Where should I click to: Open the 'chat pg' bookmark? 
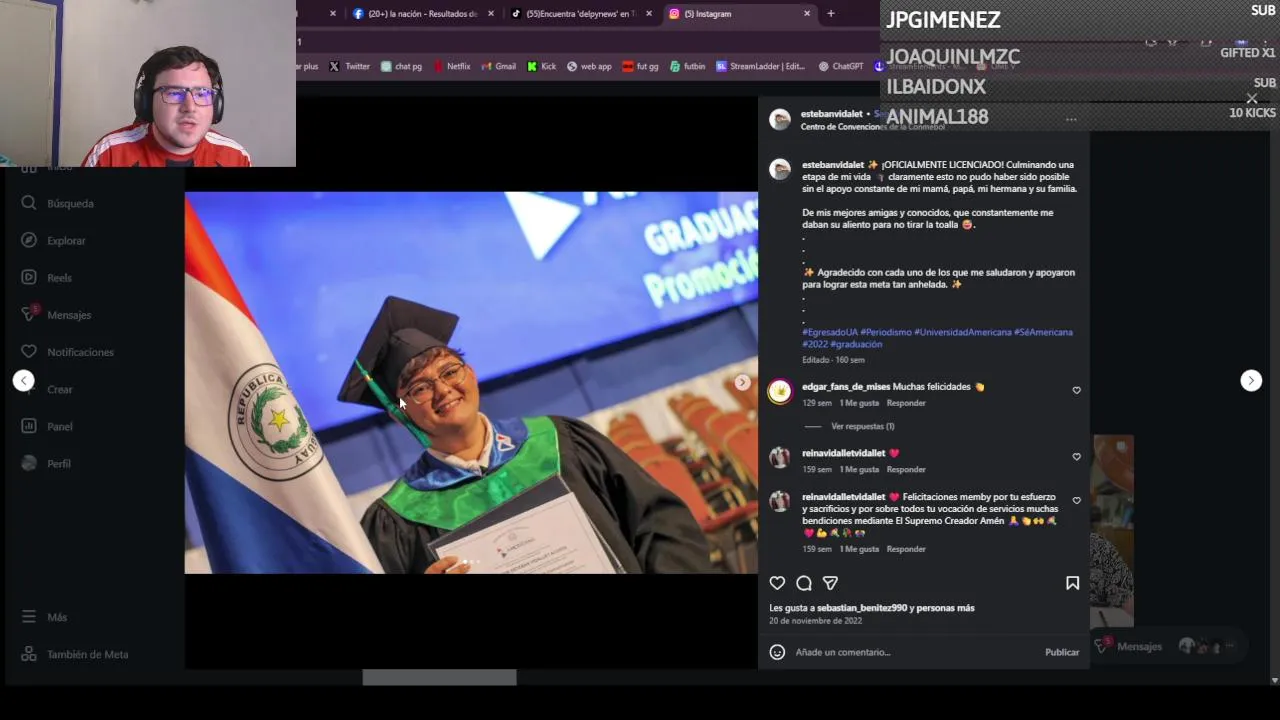click(401, 66)
